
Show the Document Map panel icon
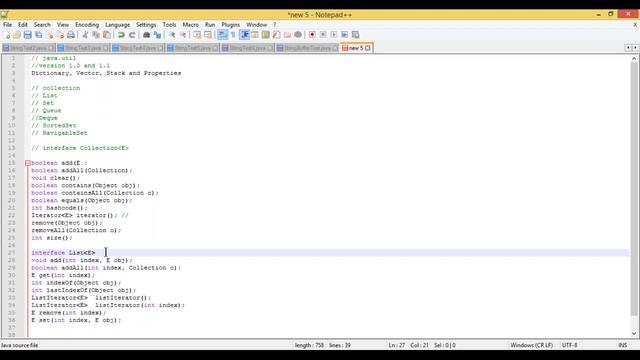265,35
